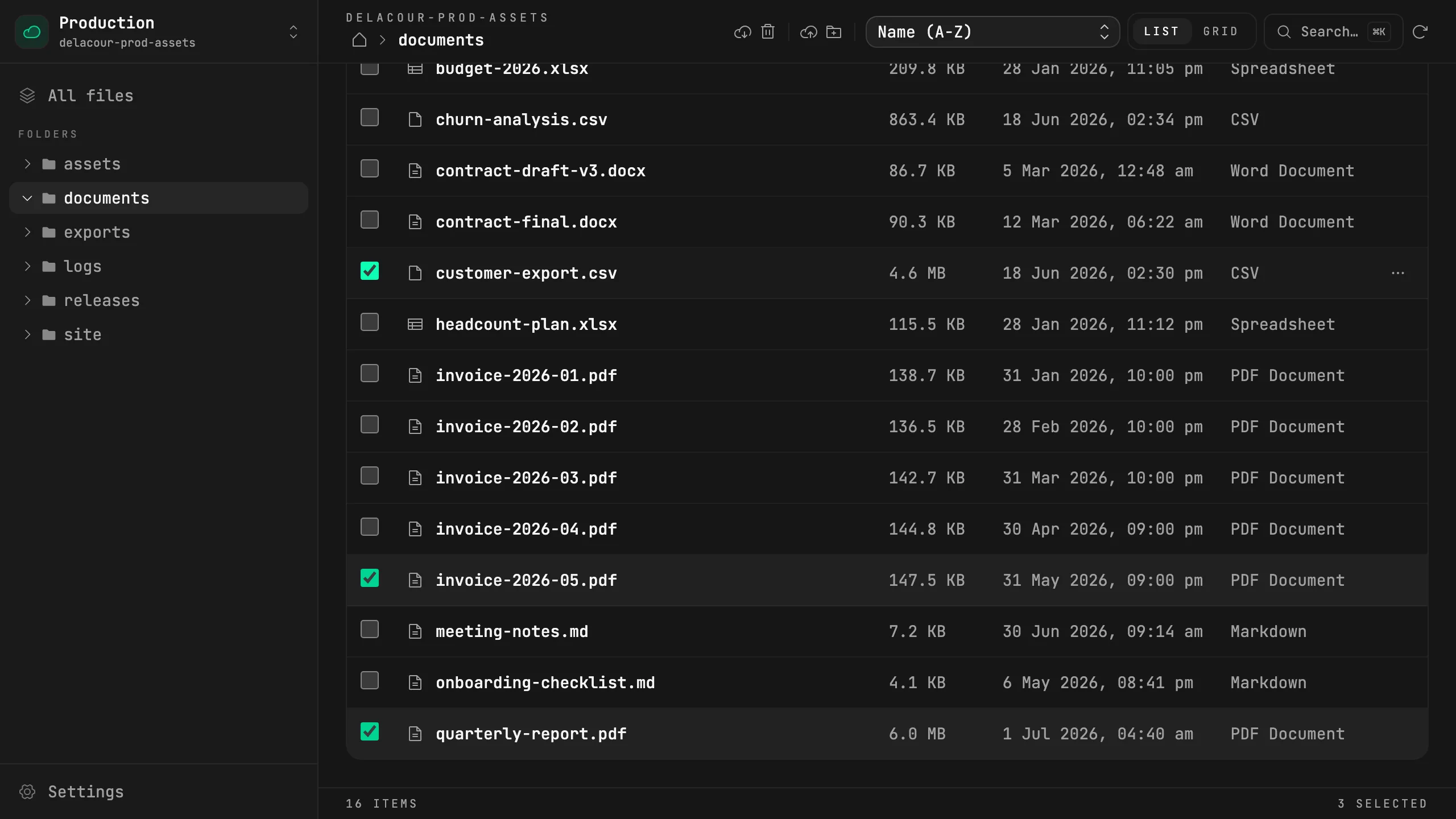Collapse the documents folder chevron

27,198
